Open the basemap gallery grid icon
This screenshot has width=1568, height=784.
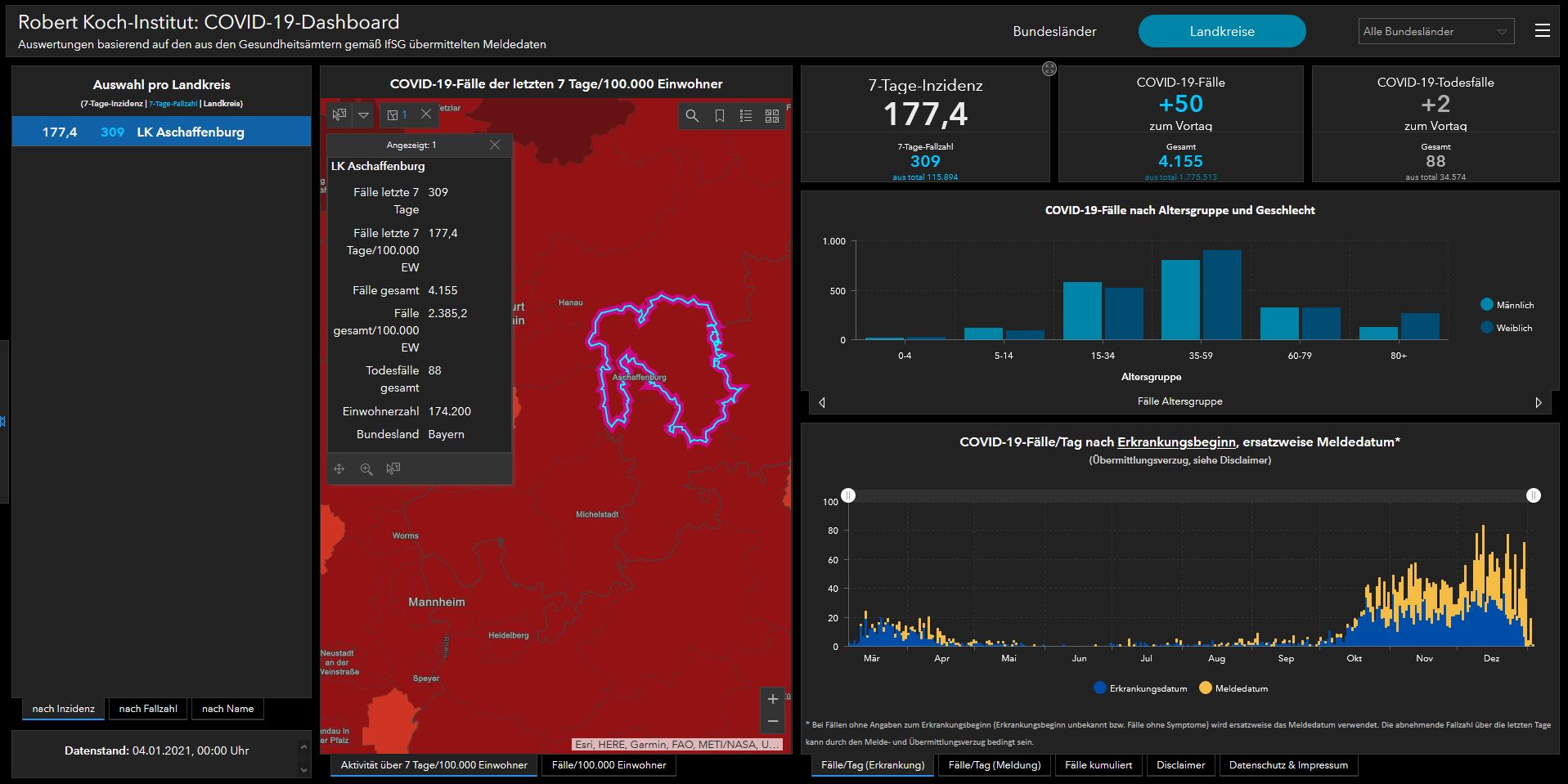pyautogui.click(x=771, y=116)
